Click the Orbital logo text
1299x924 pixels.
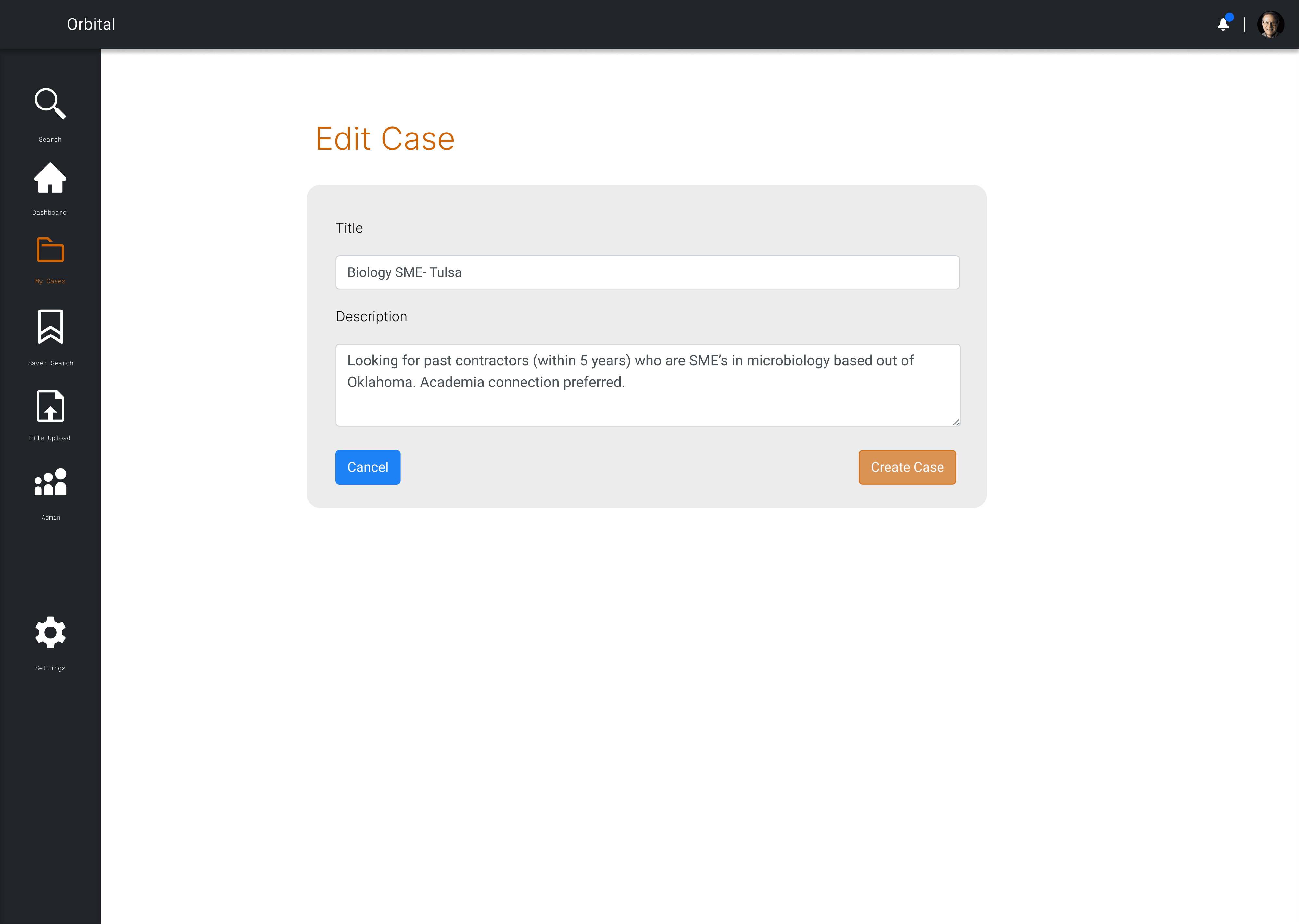(x=91, y=24)
